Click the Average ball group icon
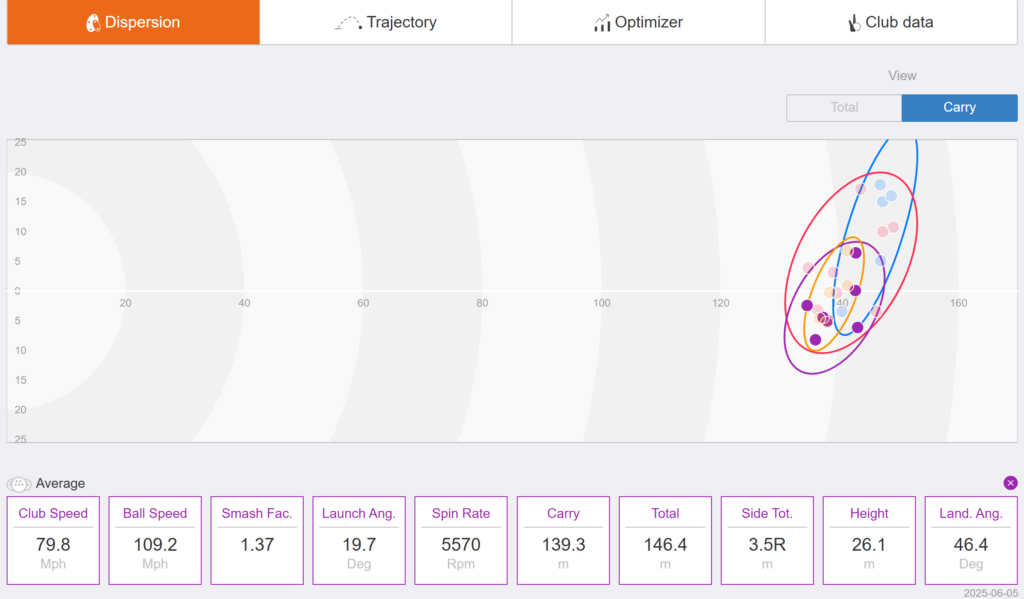1024x599 pixels. tap(19, 484)
